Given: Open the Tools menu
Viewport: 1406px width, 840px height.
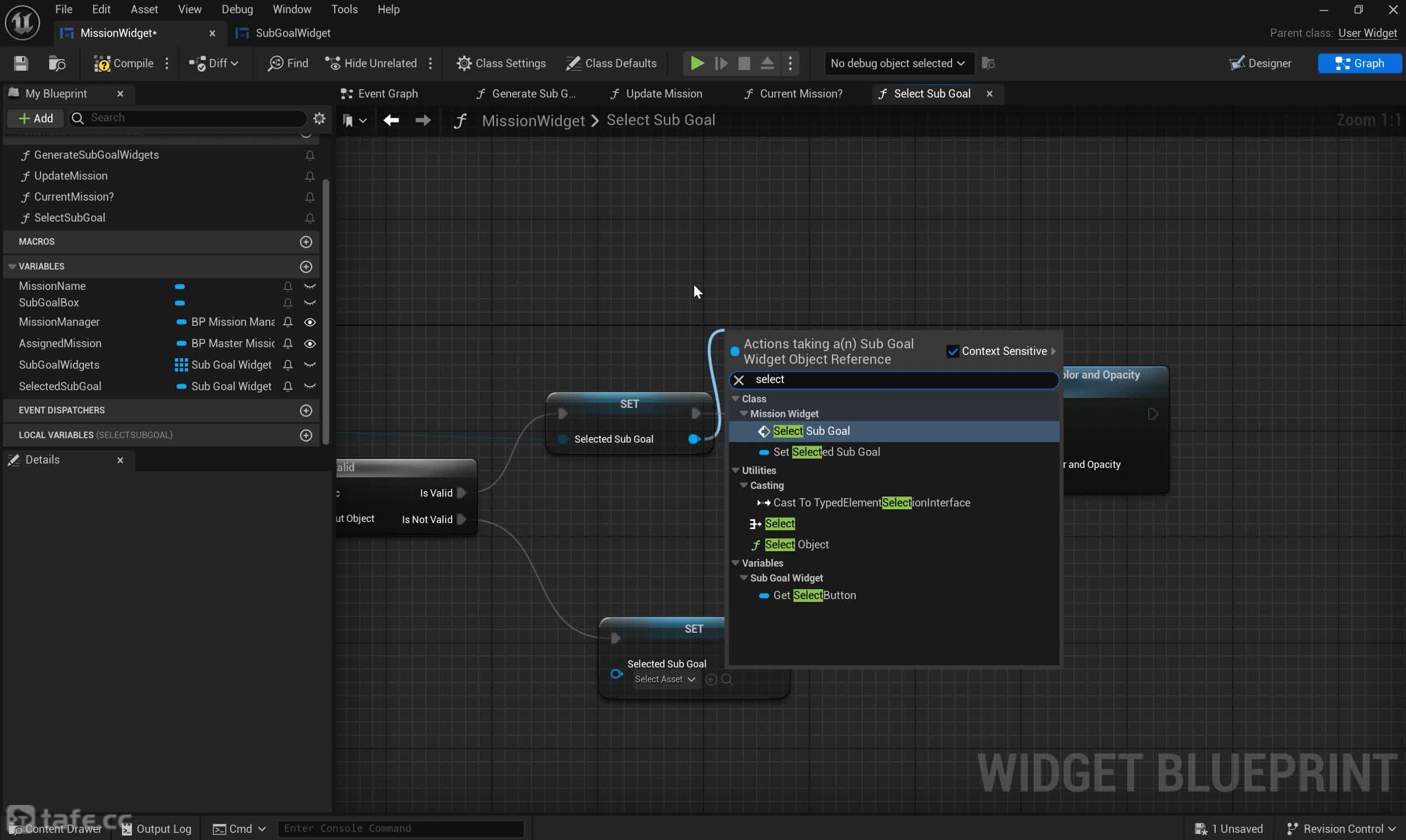Looking at the screenshot, I should (344, 9).
